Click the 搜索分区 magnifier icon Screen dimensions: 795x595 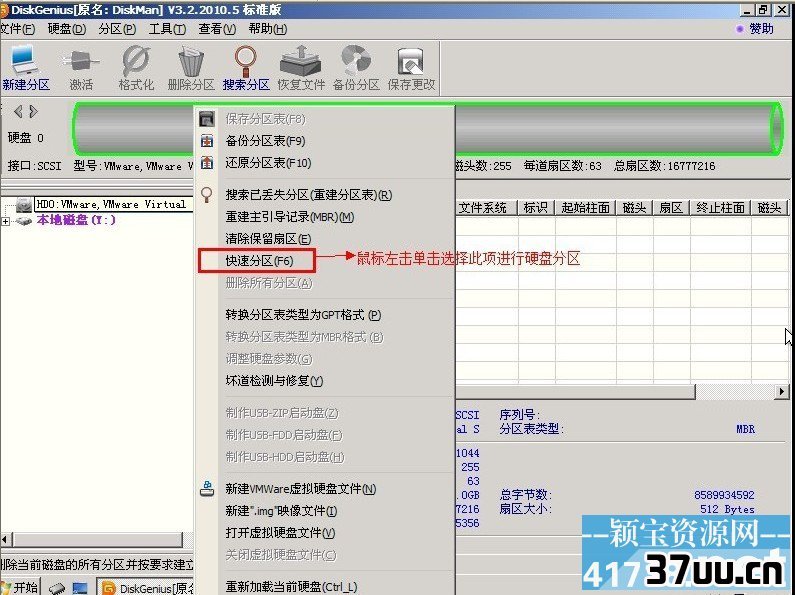[245, 61]
